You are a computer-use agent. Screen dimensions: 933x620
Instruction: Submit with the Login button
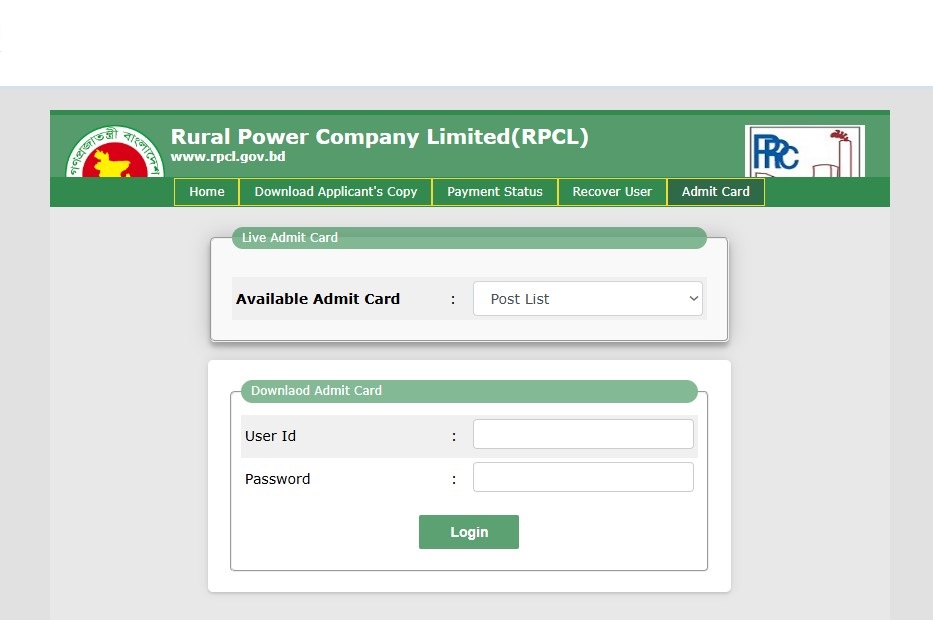469,532
